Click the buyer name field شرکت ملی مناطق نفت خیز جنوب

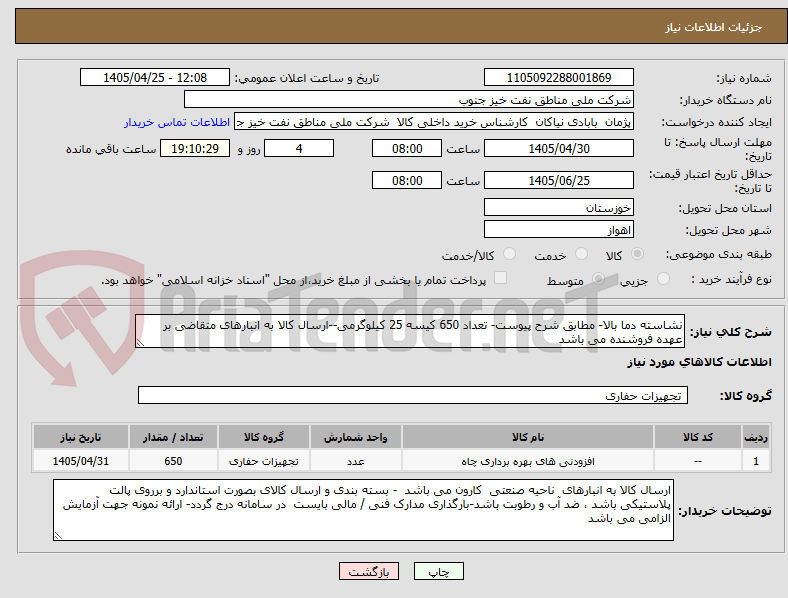coord(409,99)
